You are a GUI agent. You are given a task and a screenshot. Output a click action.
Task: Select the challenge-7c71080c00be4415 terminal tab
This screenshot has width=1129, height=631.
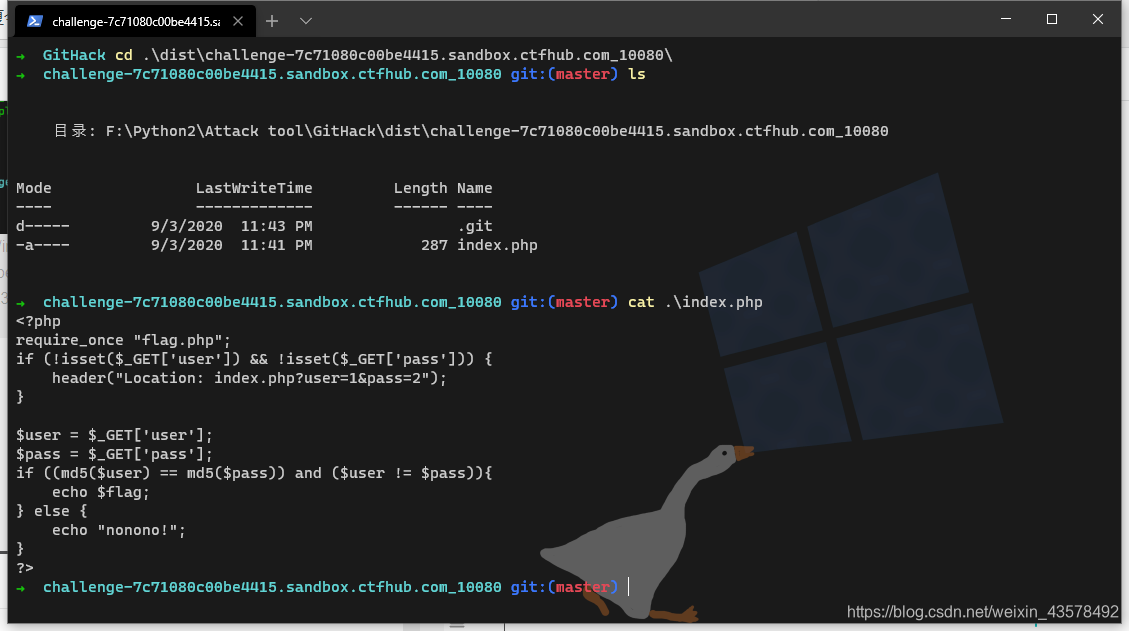tap(133, 22)
